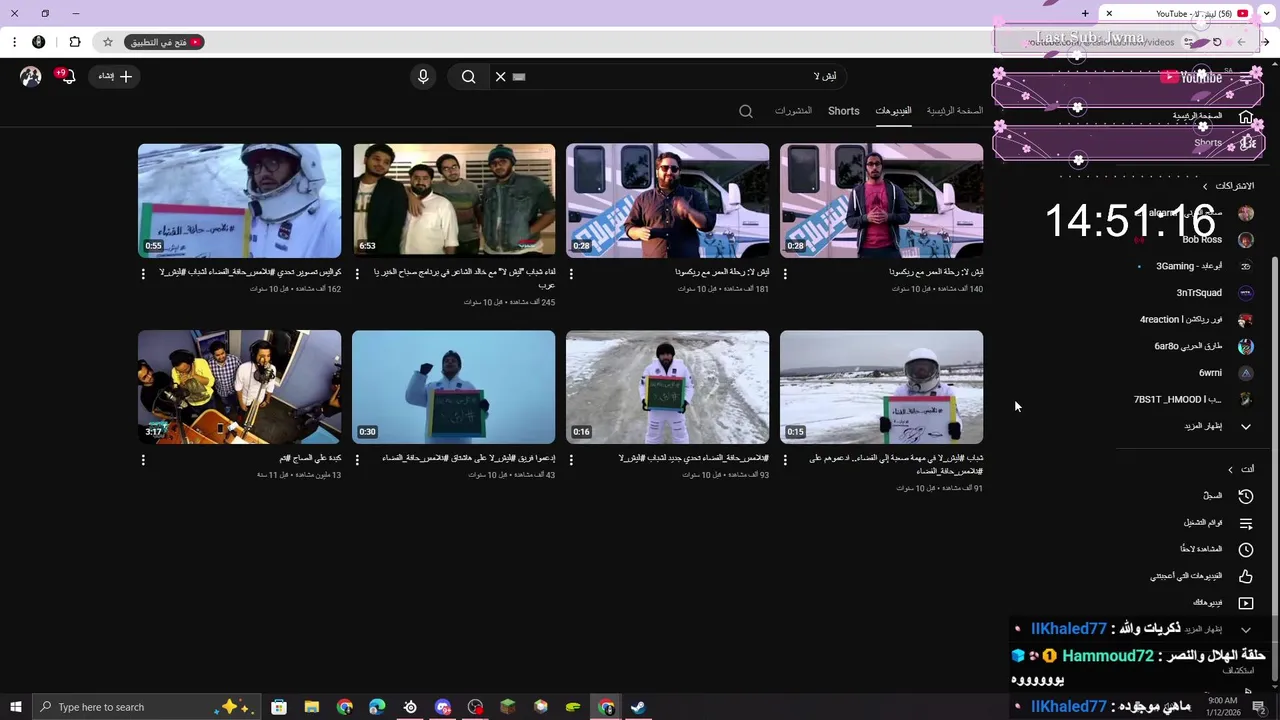The width and height of the screenshot is (1280, 720).
Task: Open your videos فيديوهاتك icon
Action: pyautogui.click(x=1246, y=603)
